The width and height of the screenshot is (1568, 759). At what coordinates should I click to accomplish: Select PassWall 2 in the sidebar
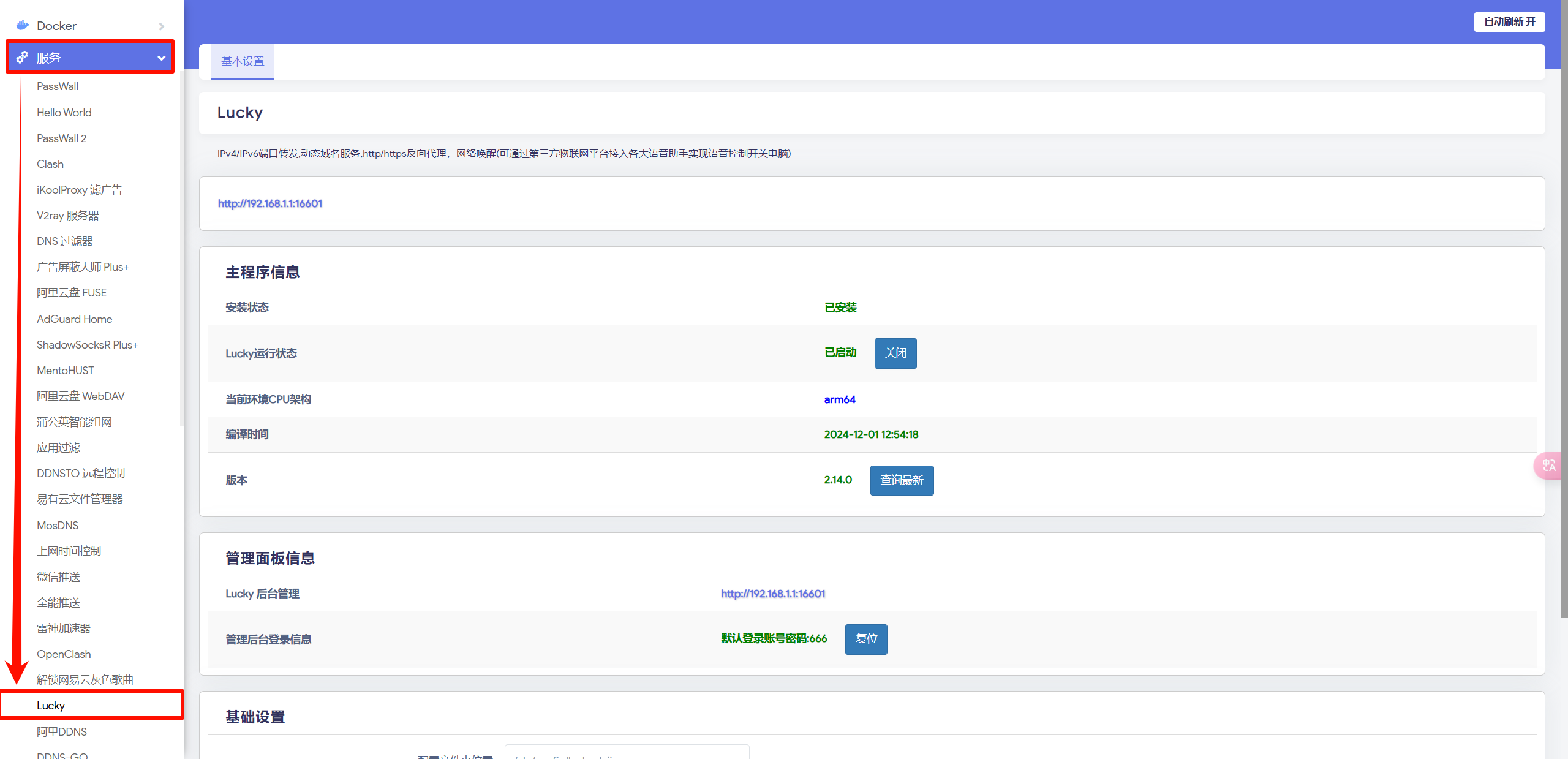[x=61, y=138]
